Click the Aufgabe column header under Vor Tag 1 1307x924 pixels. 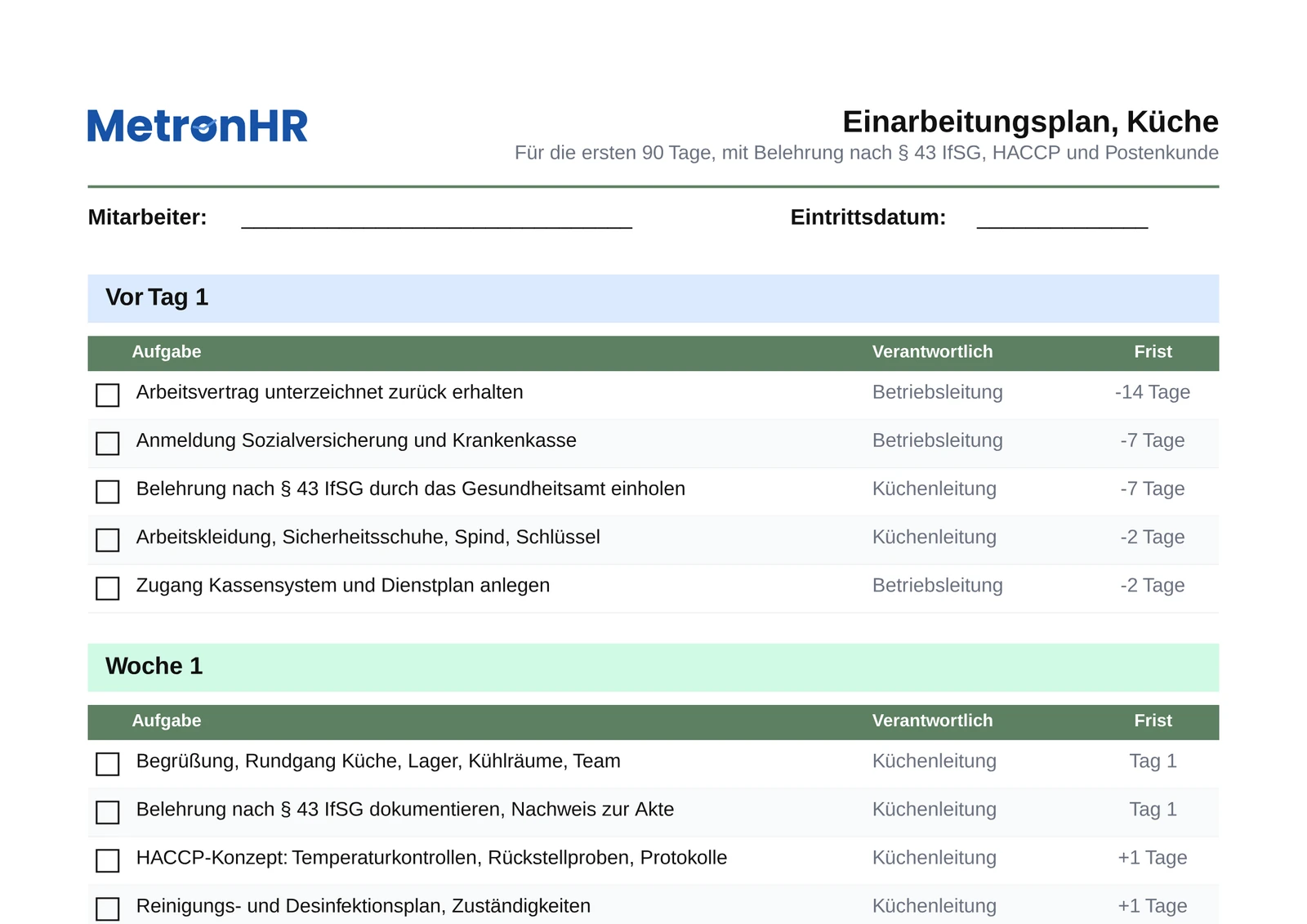pos(167,352)
